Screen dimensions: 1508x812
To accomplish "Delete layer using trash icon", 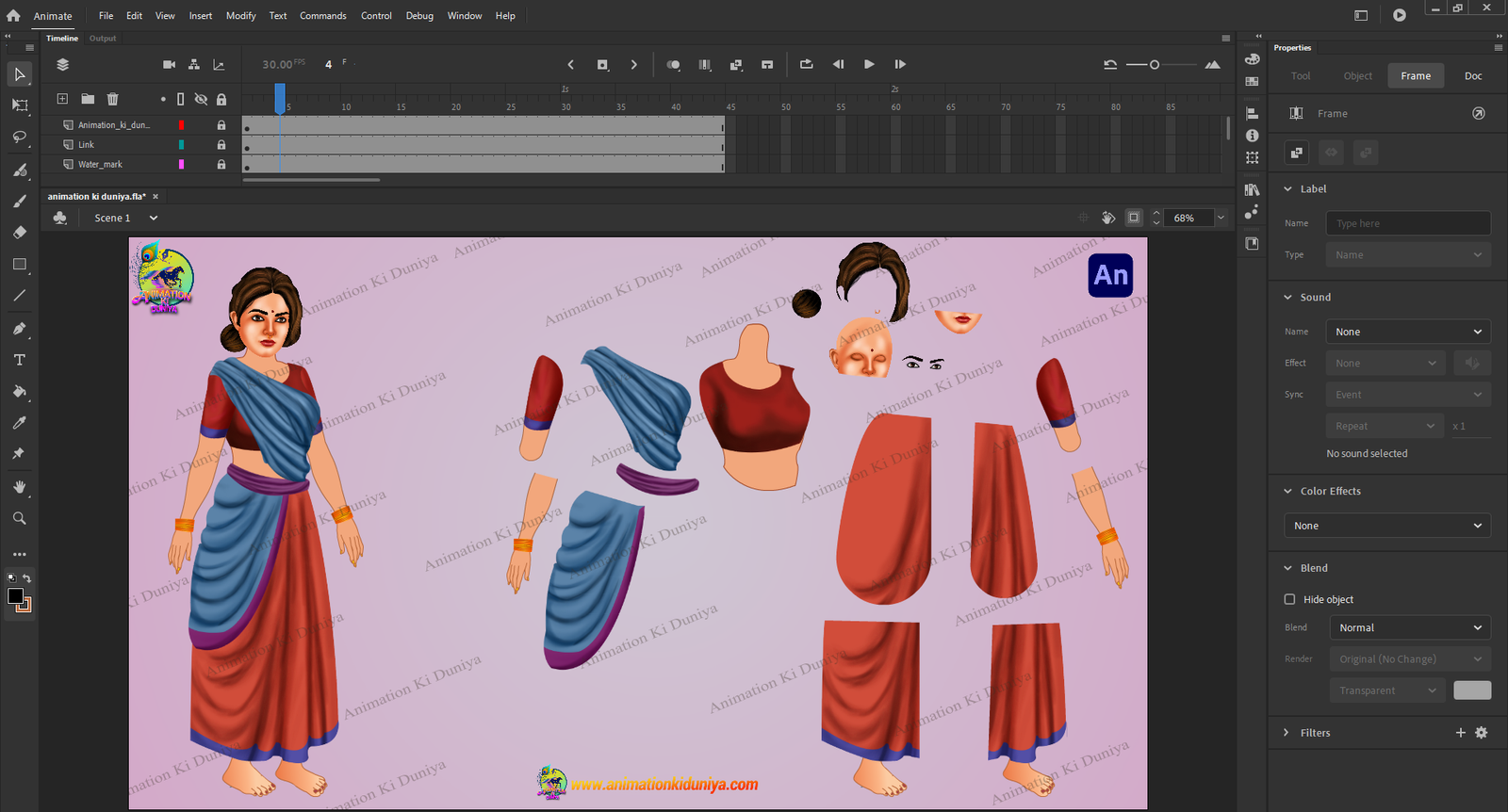I will [x=112, y=99].
